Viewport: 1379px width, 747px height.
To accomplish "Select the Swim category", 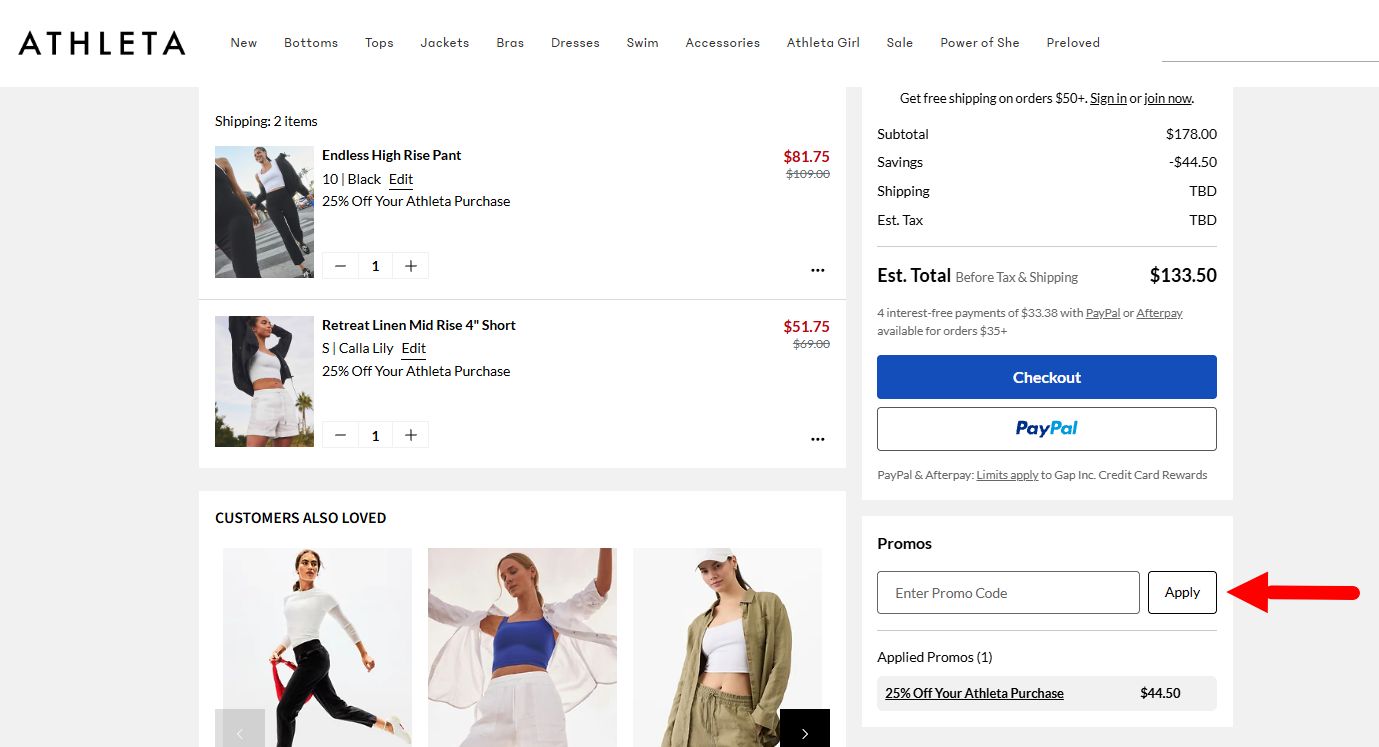I will point(642,42).
